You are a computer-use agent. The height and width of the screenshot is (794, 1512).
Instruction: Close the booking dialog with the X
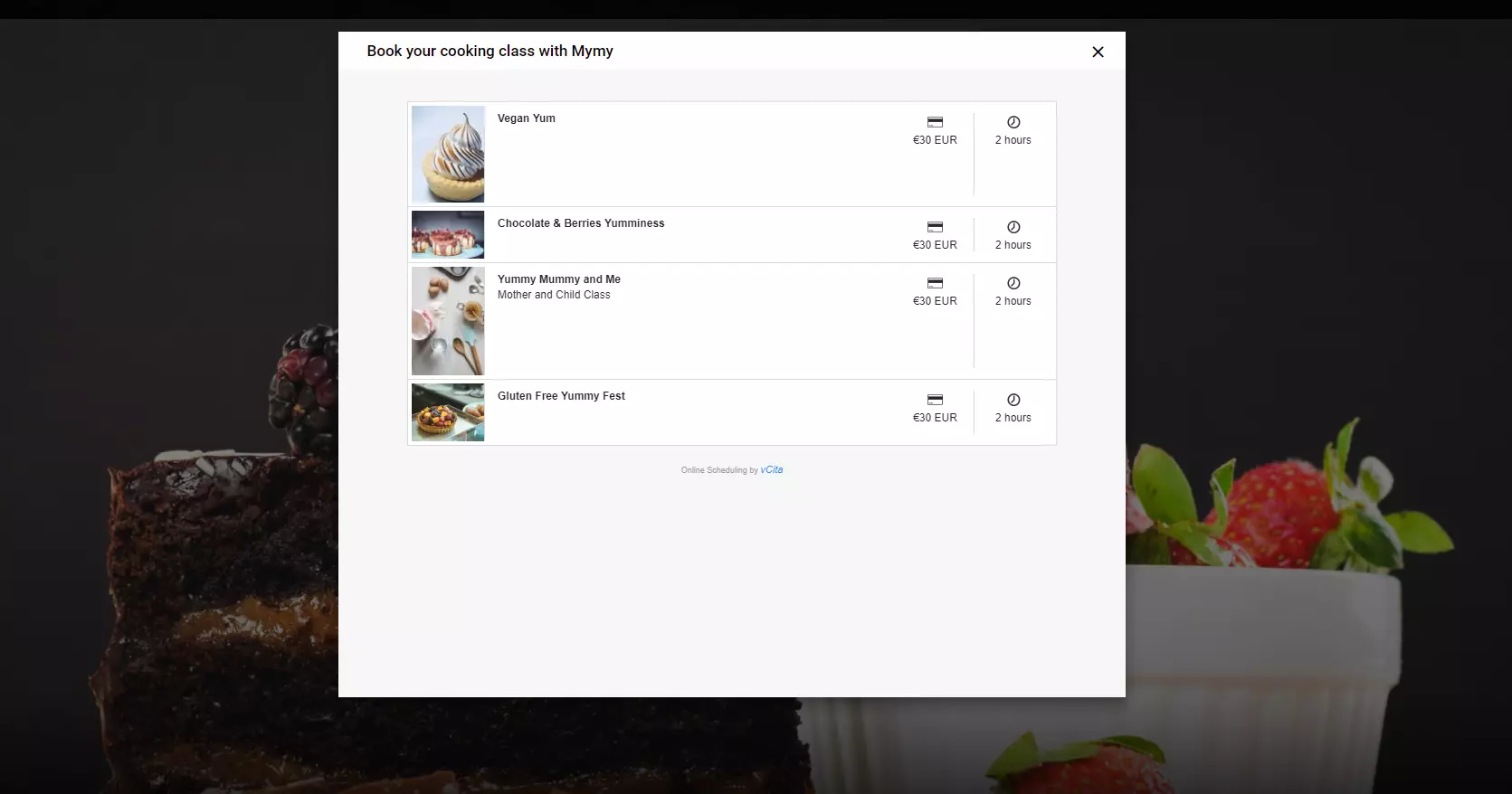coord(1098,52)
